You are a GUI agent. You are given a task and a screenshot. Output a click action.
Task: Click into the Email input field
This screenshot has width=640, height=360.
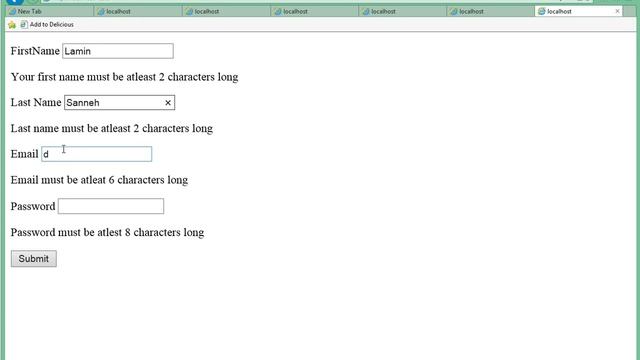pyautogui.click(x=97, y=154)
